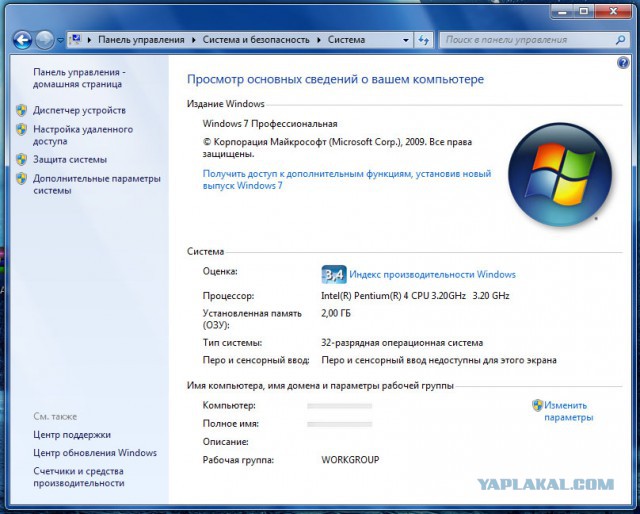Minimize the System window
The width and height of the screenshot is (640, 514).
pyautogui.click(x=562, y=11)
